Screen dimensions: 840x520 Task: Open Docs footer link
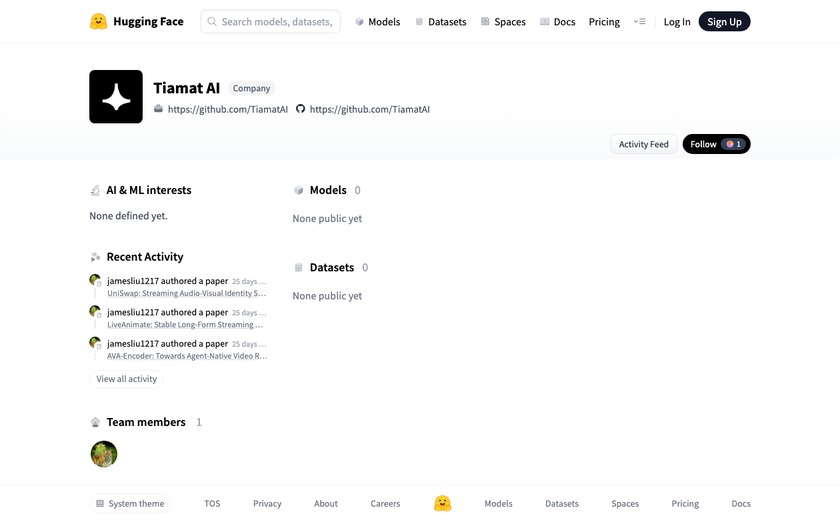click(741, 503)
